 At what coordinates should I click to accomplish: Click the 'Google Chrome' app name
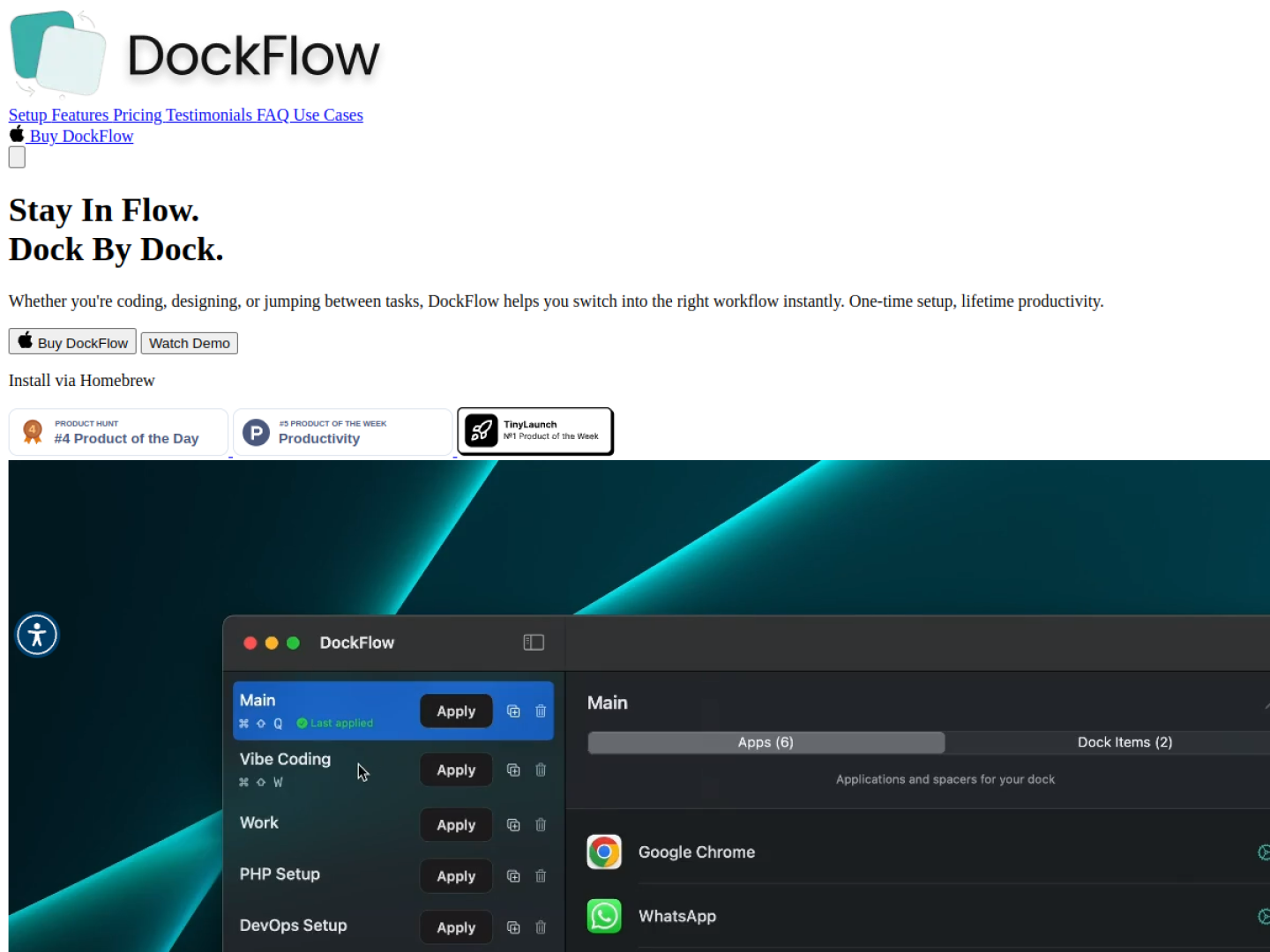coord(697,852)
